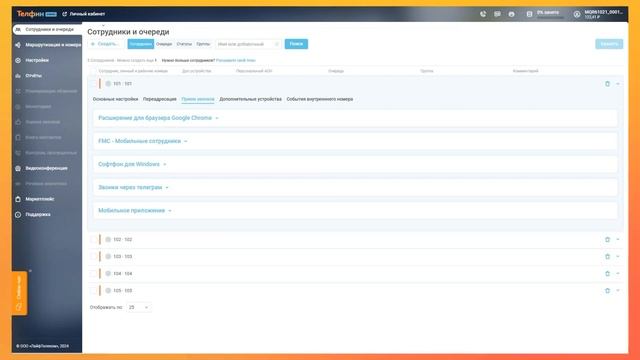Viewport: 640px width, 360px height.
Task: Delete employee 102 with trash icon
Action: point(607,240)
